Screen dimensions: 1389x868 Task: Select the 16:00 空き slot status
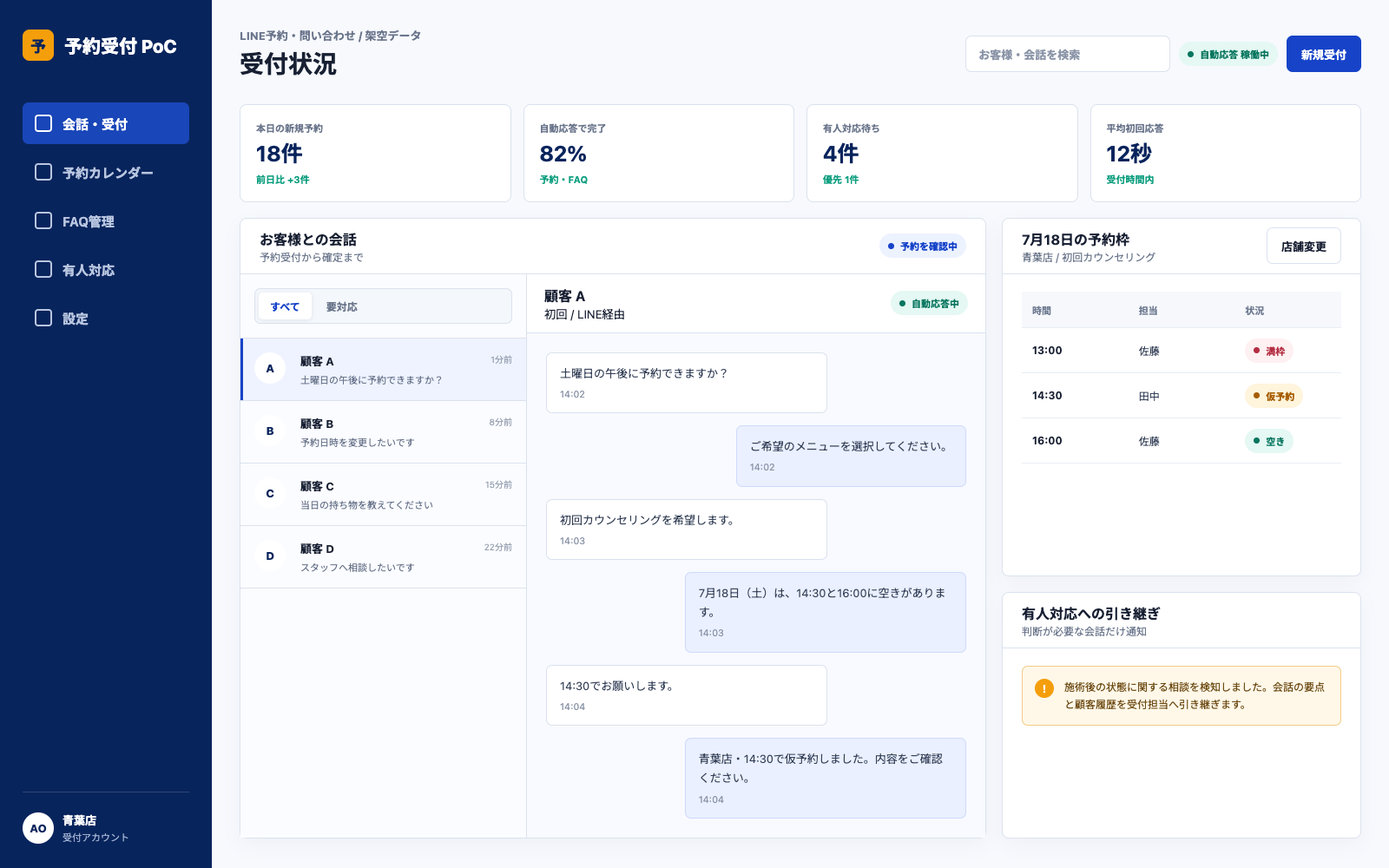point(1269,441)
